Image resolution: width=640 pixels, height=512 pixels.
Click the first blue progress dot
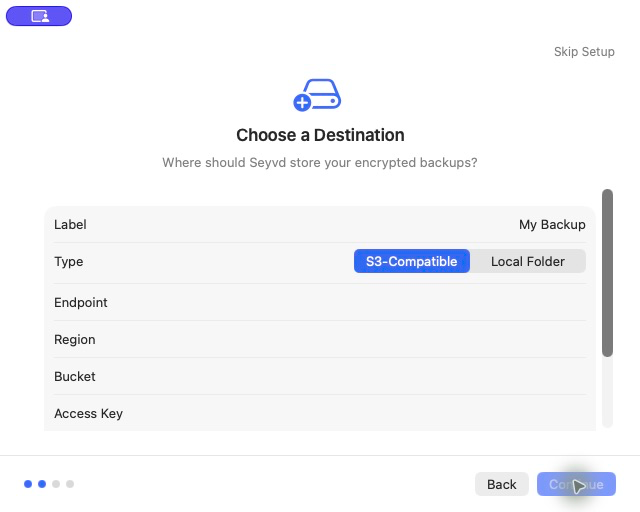tap(28, 484)
